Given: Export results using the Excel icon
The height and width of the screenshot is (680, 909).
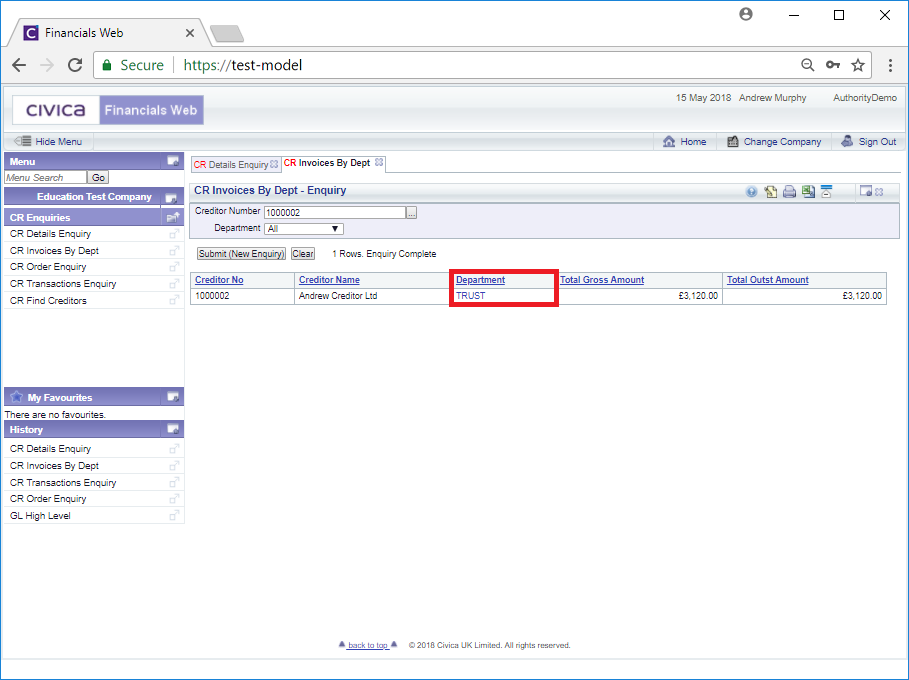Looking at the screenshot, I should point(807,192).
